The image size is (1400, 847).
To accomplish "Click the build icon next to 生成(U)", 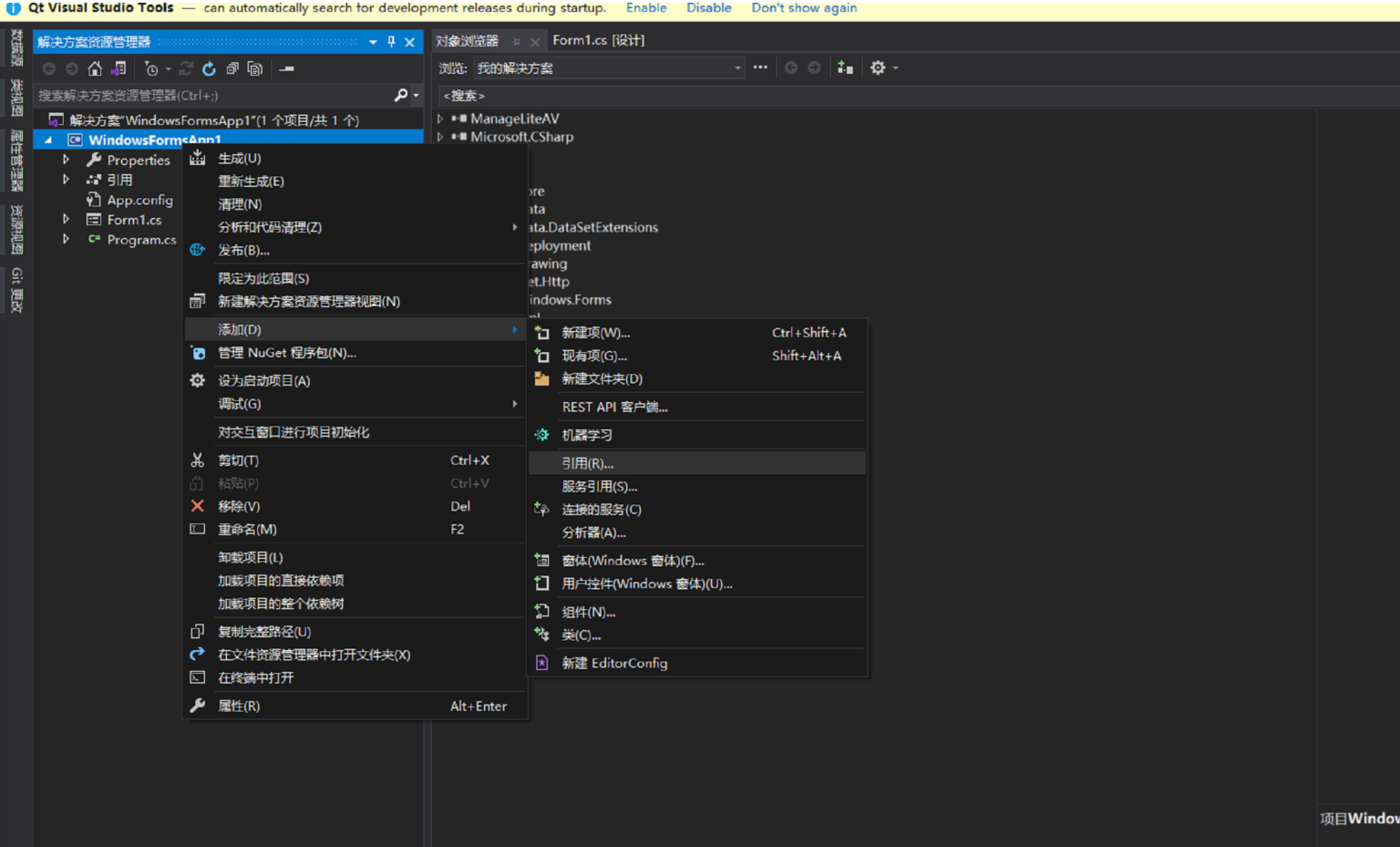I will click(x=198, y=159).
